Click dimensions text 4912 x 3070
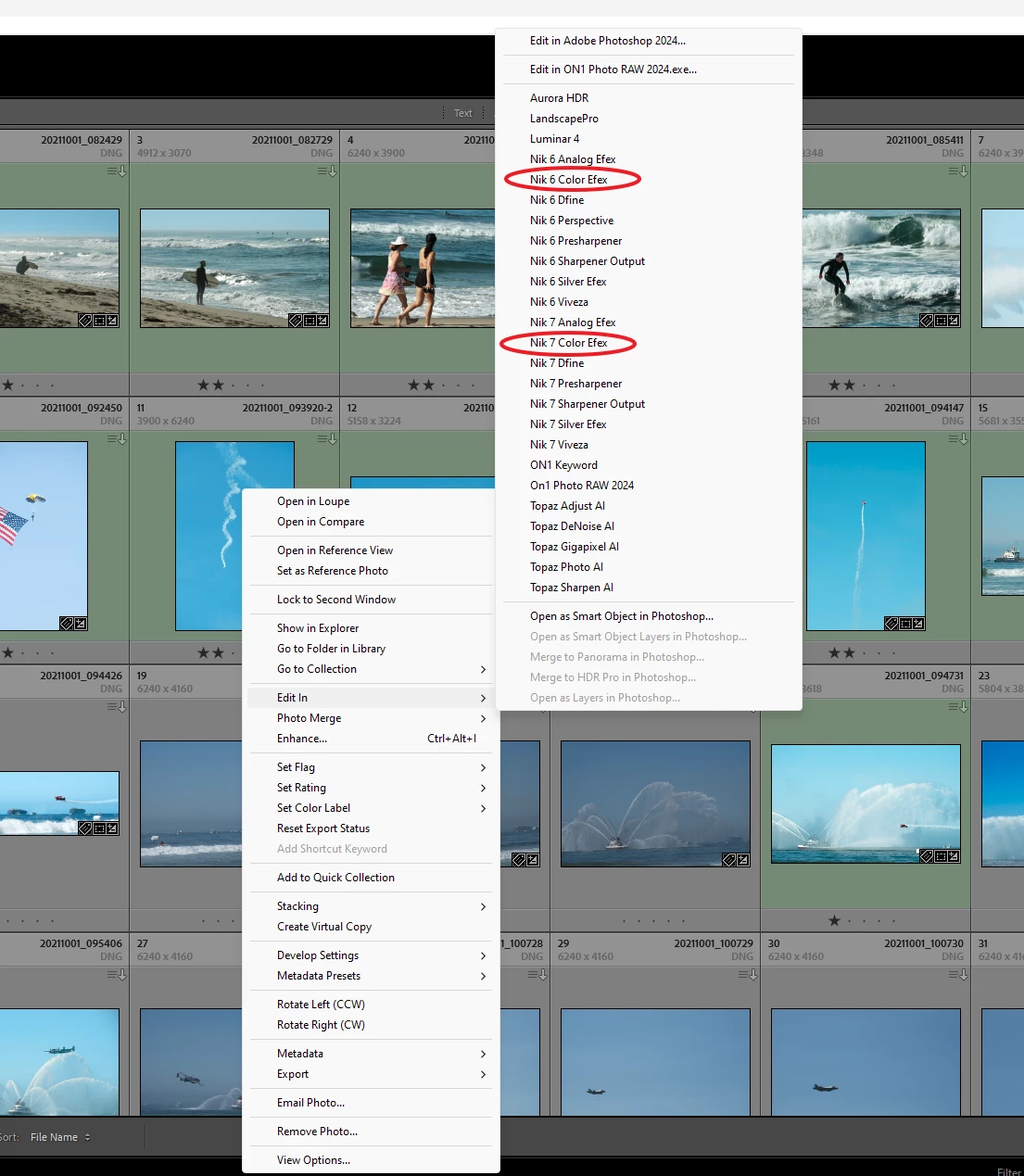 click(164, 153)
